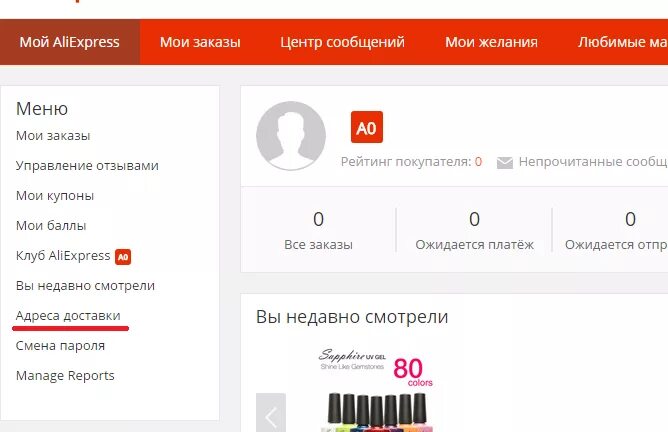
Task: Go to Мои баллы menu entry
Action: (51, 226)
